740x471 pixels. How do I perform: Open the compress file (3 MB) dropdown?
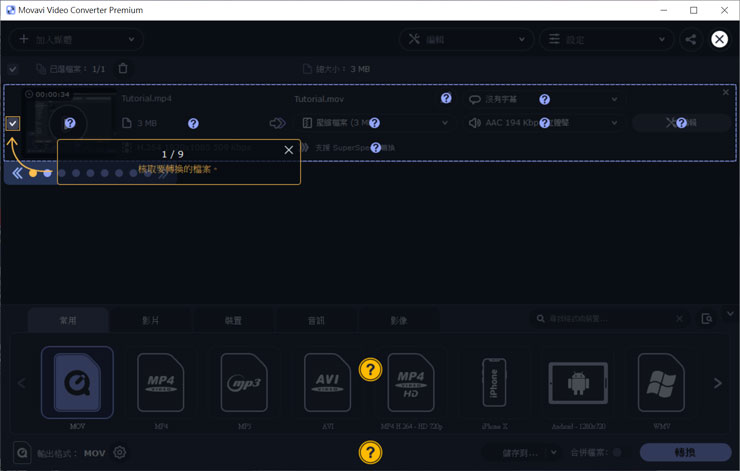[375, 123]
